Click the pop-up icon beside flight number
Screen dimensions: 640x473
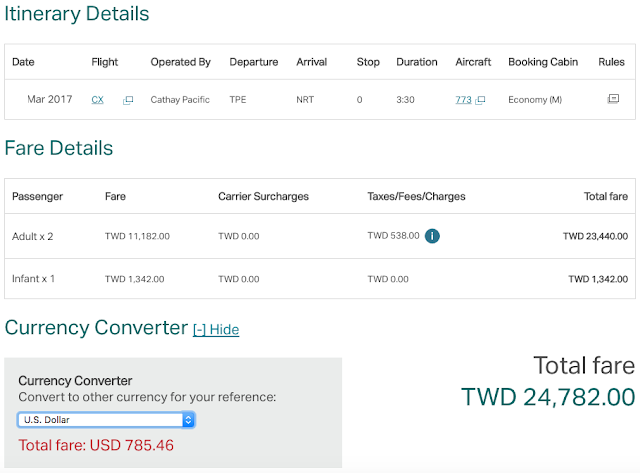[128, 100]
